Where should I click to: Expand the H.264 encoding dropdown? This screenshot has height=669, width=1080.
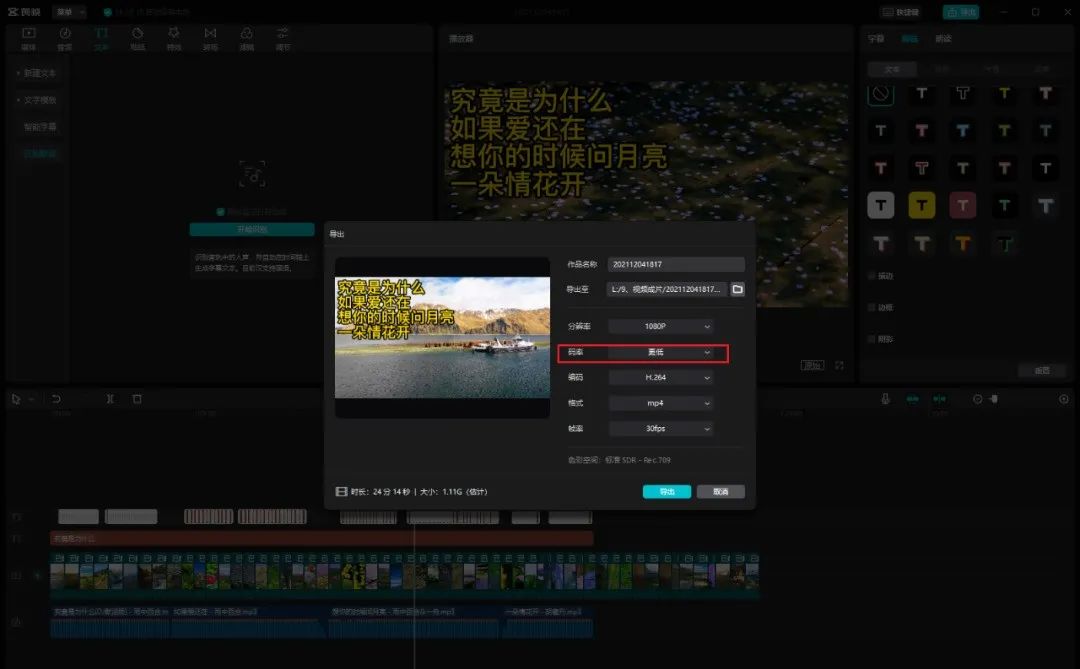[x=661, y=378]
